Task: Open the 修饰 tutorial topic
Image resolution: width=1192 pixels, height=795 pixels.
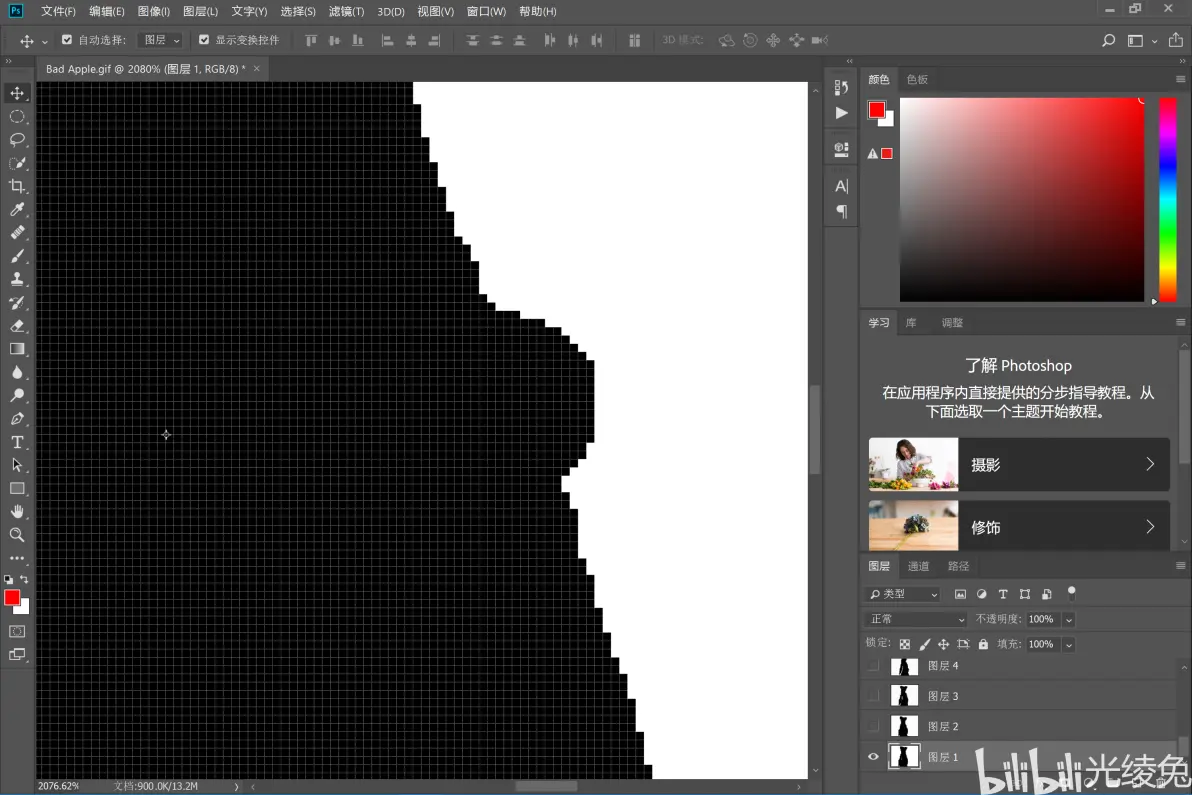Action: click(1019, 526)
